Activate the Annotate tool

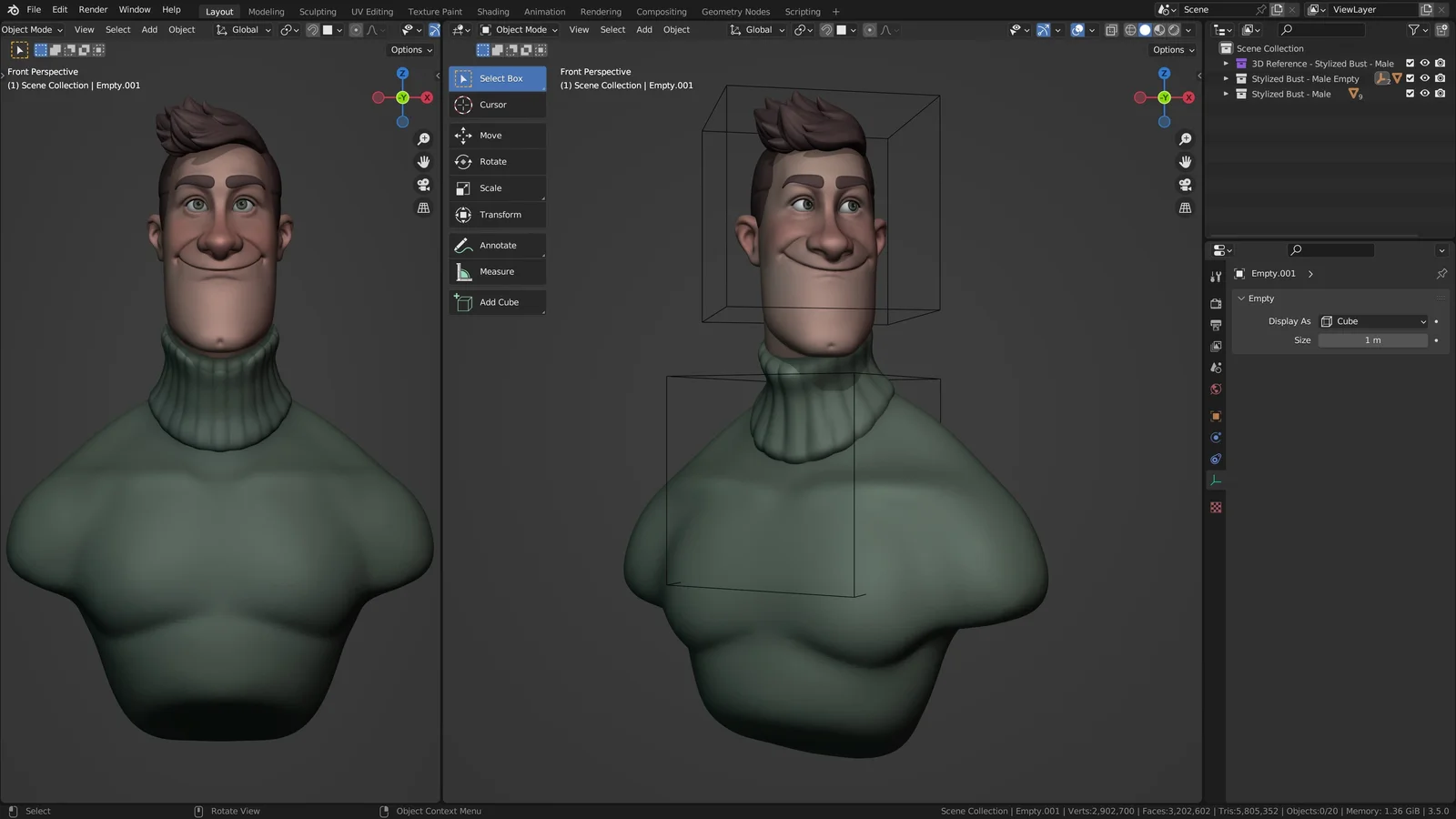point(497,245)
